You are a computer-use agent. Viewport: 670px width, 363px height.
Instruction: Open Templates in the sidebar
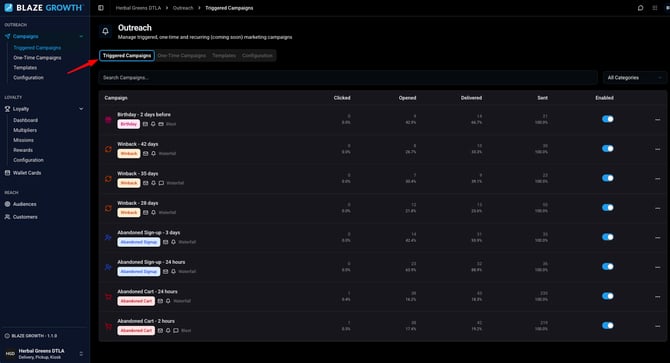(x=25, y=67)
